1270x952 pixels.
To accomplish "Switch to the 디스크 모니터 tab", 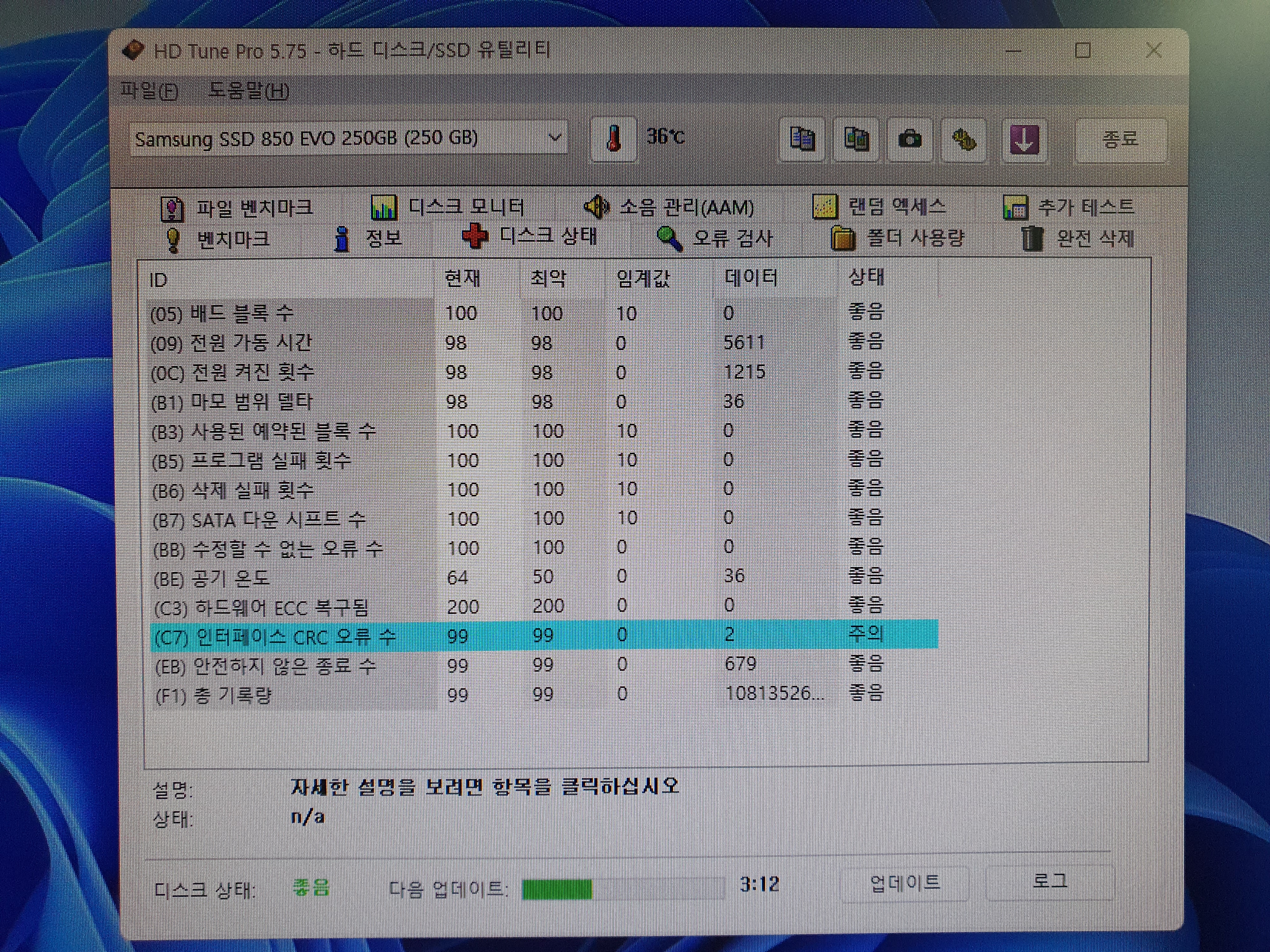I will coord(448,207).
